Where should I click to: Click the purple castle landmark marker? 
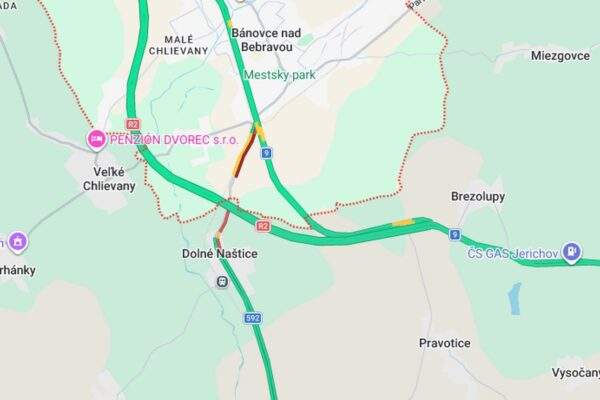point(18,242)
